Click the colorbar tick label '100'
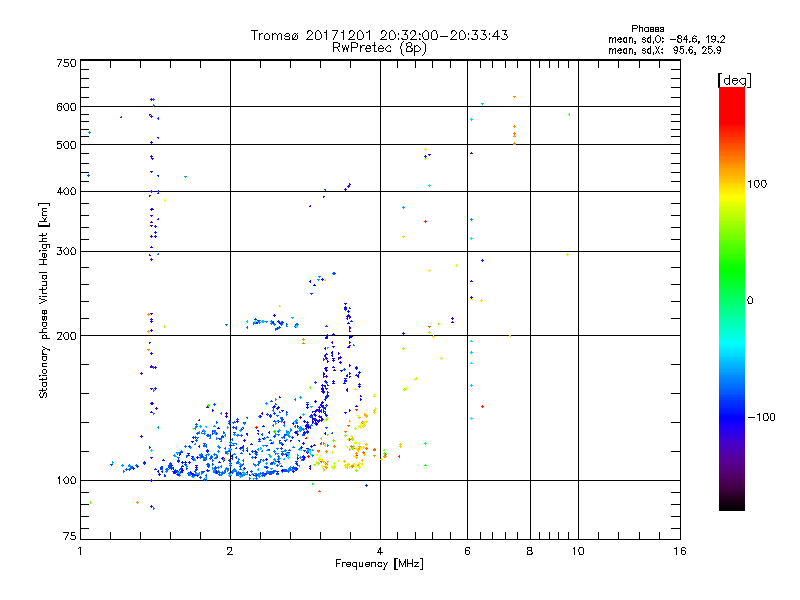This screenshot has height=600, width=800. pos(757,184)
